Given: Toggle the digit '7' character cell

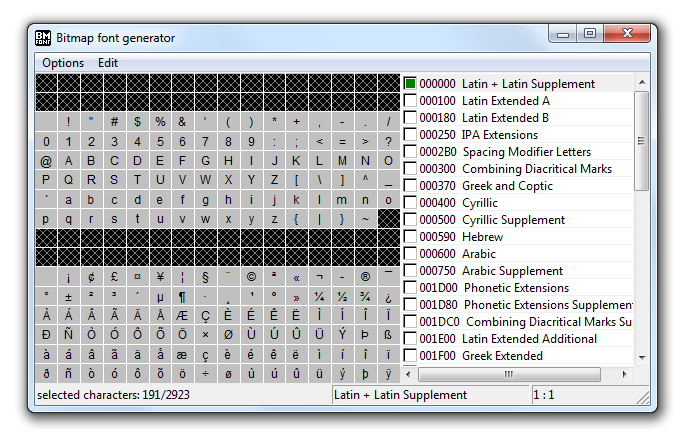Looking at the screenshot, I should pyautogui.click(x=205, y=142).
